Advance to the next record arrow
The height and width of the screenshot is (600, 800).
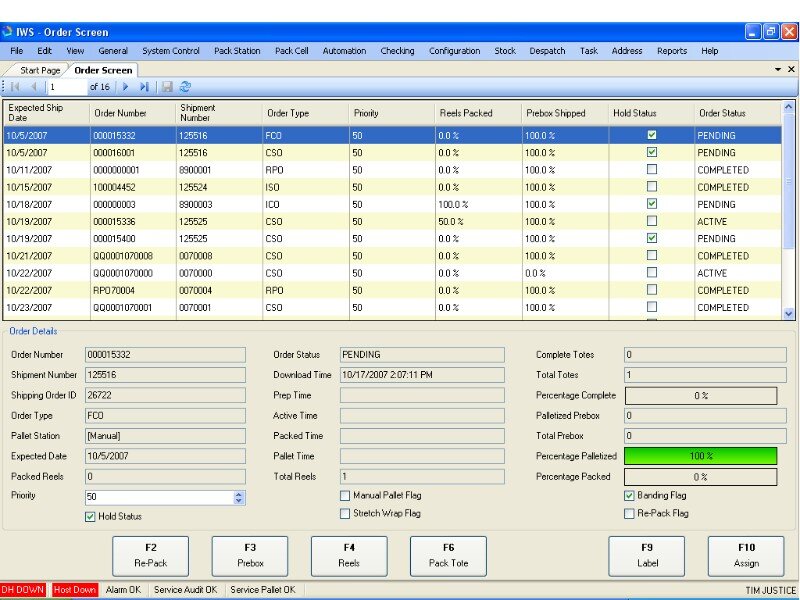(x=126, y=88)
